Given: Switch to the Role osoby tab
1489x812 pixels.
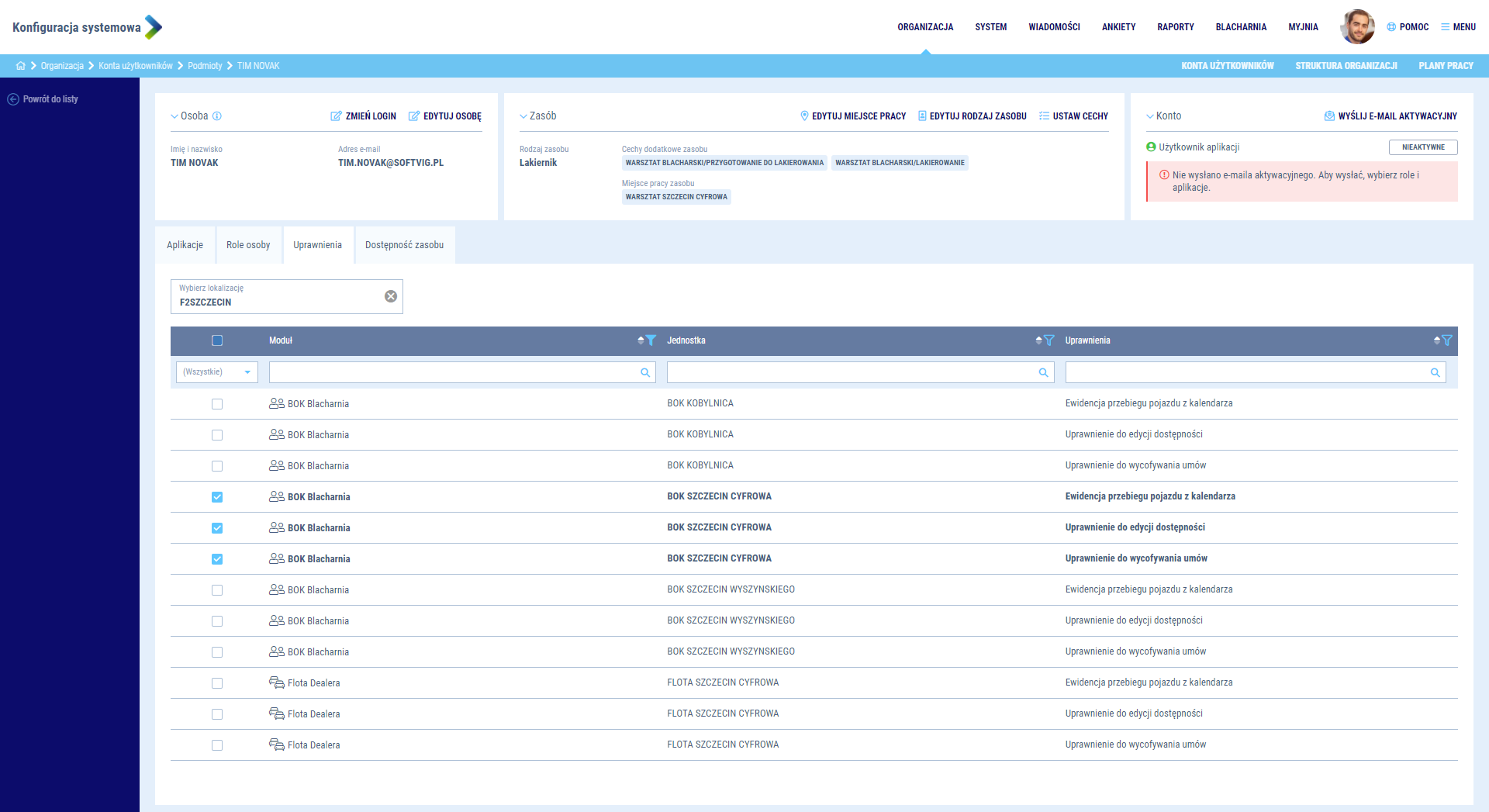Looking at the screenshot, I should [248, 245].
